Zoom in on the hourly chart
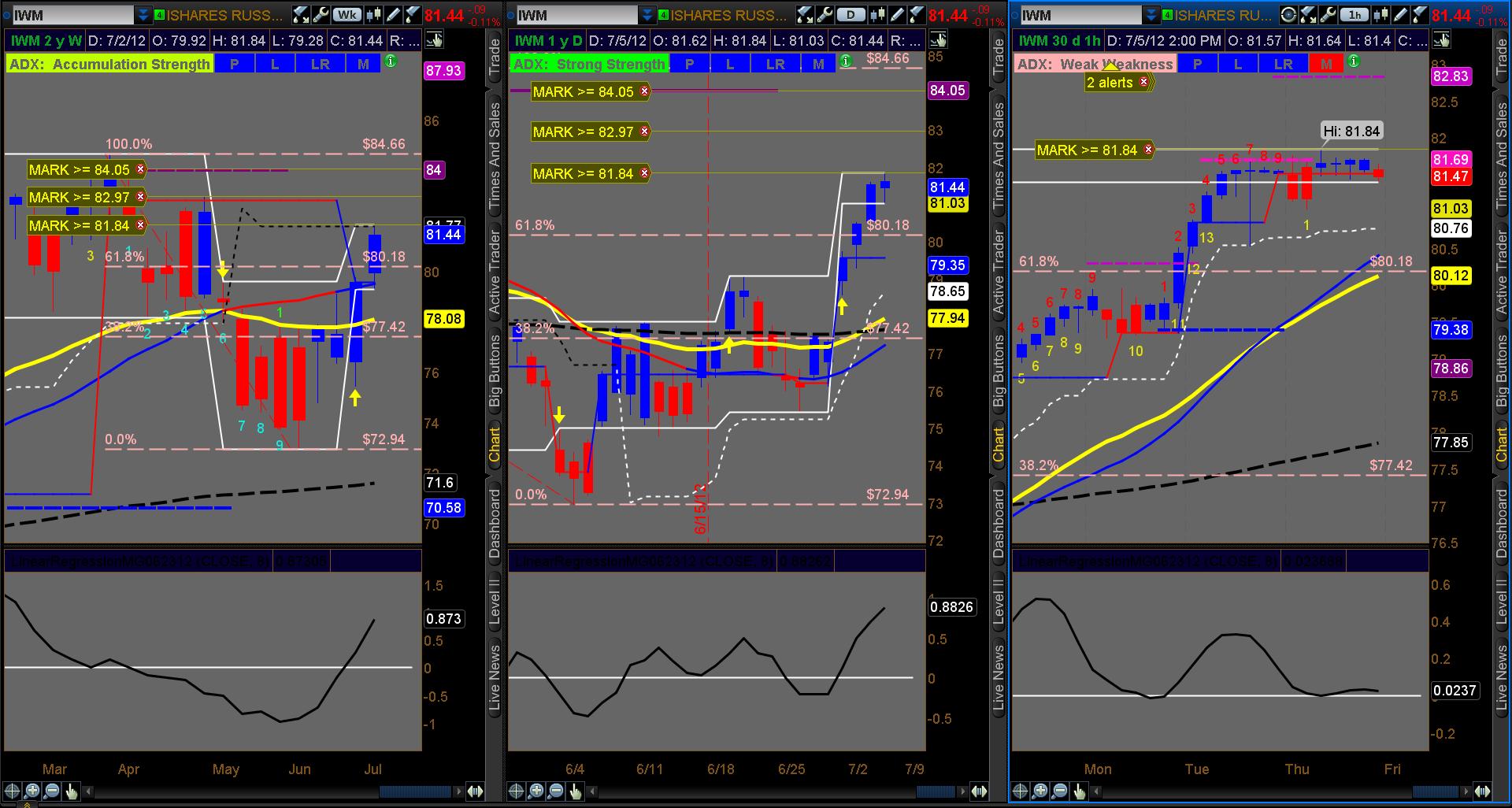Image resolution: width=1512 pixels, height=808 pixels. coord(1040,791)
